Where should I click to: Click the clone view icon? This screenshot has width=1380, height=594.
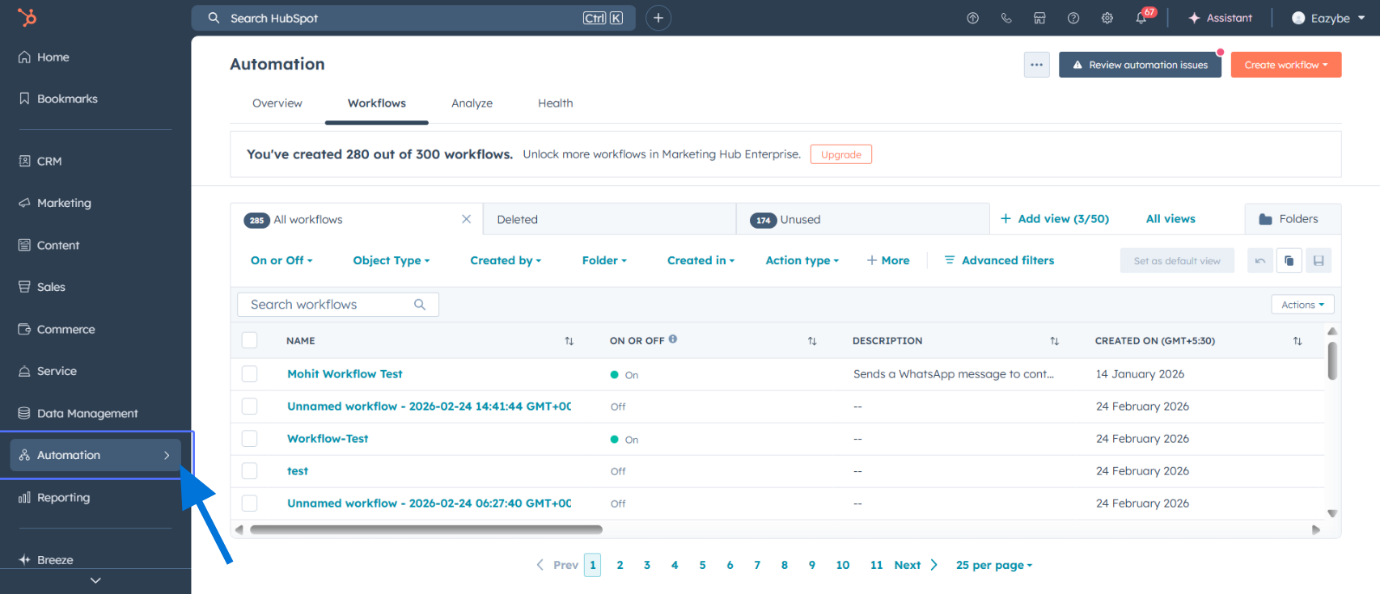point(1289,261)
